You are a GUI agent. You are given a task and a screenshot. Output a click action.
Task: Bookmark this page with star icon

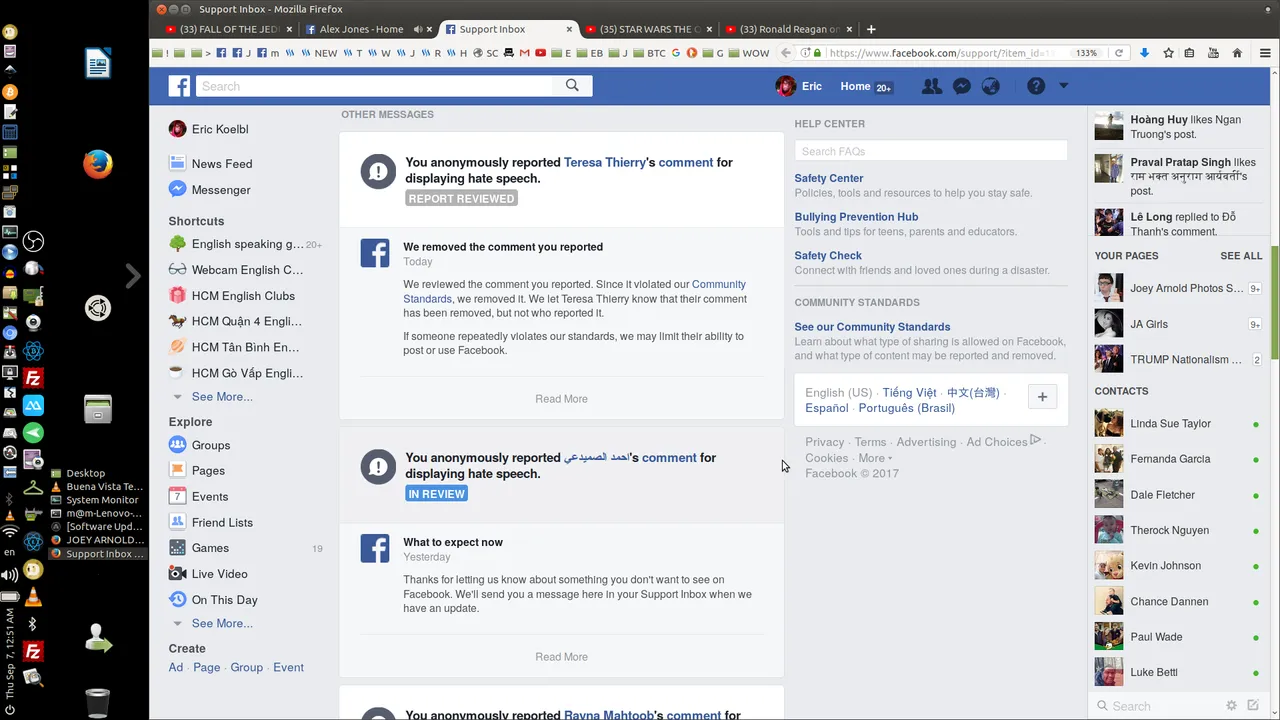(1168, 53)
